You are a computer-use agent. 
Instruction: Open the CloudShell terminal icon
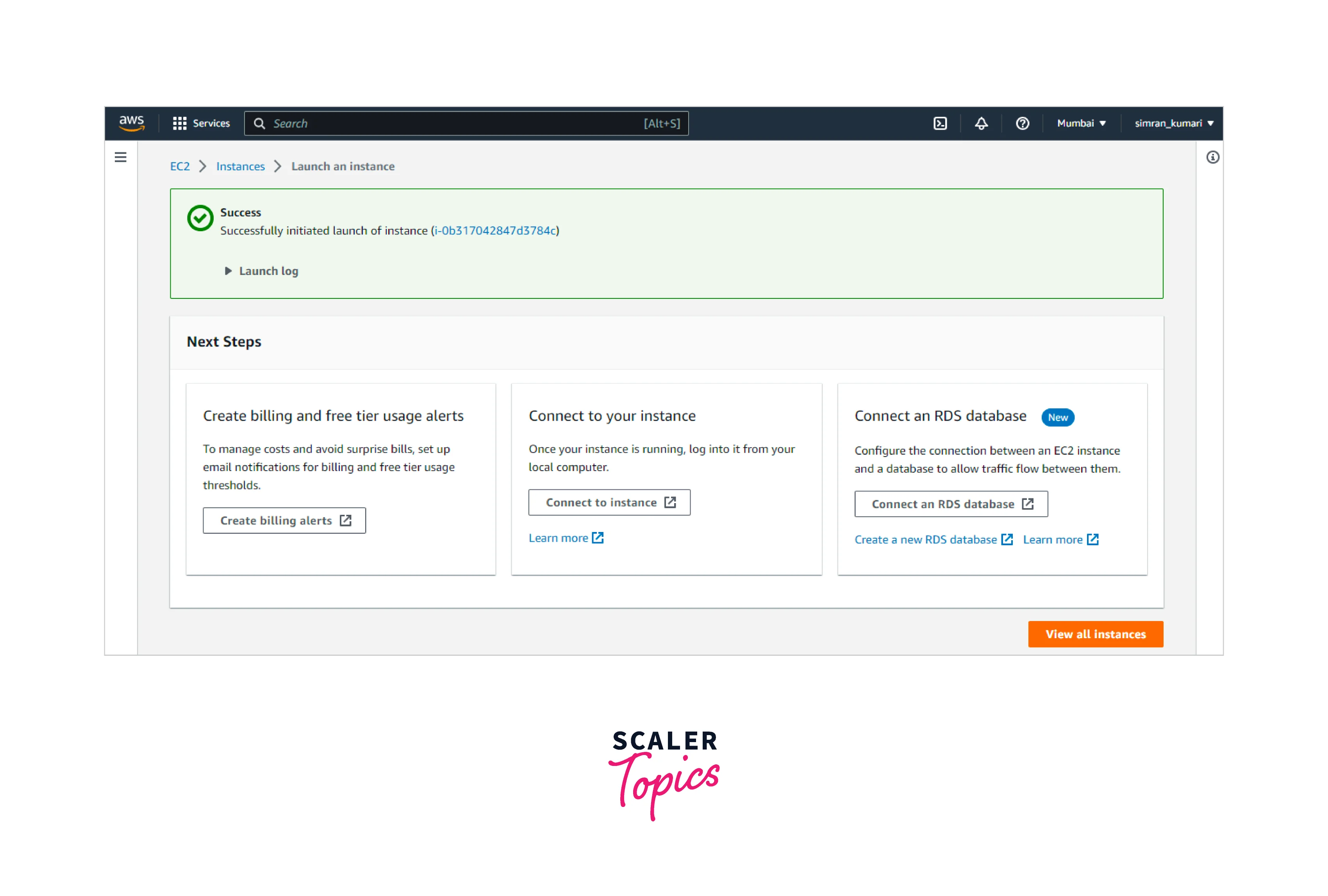(940, 123)
